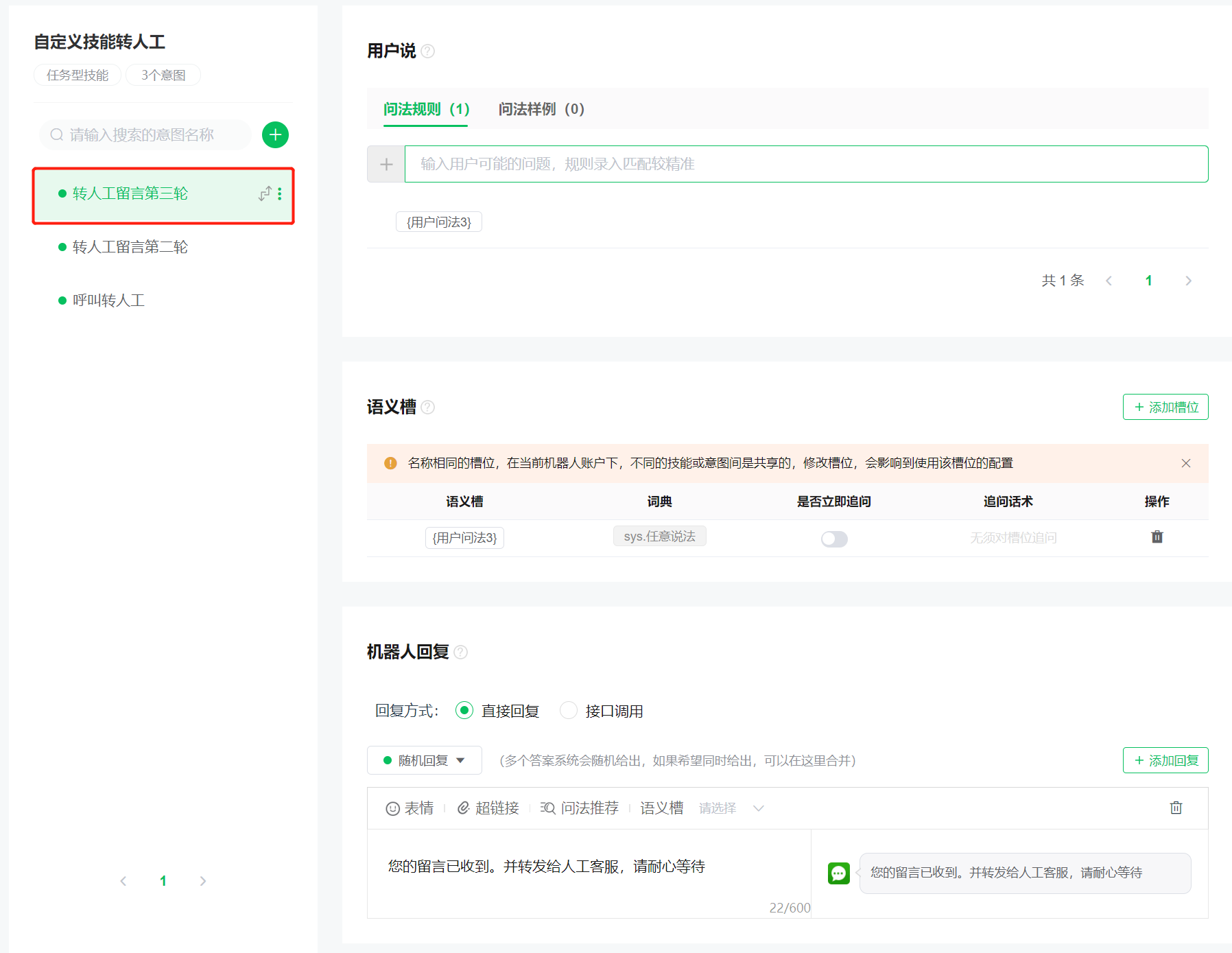Viewport: 1232px width, 953px height.
Task: Close the shared slot warning banner
Action: point(1186,463)
